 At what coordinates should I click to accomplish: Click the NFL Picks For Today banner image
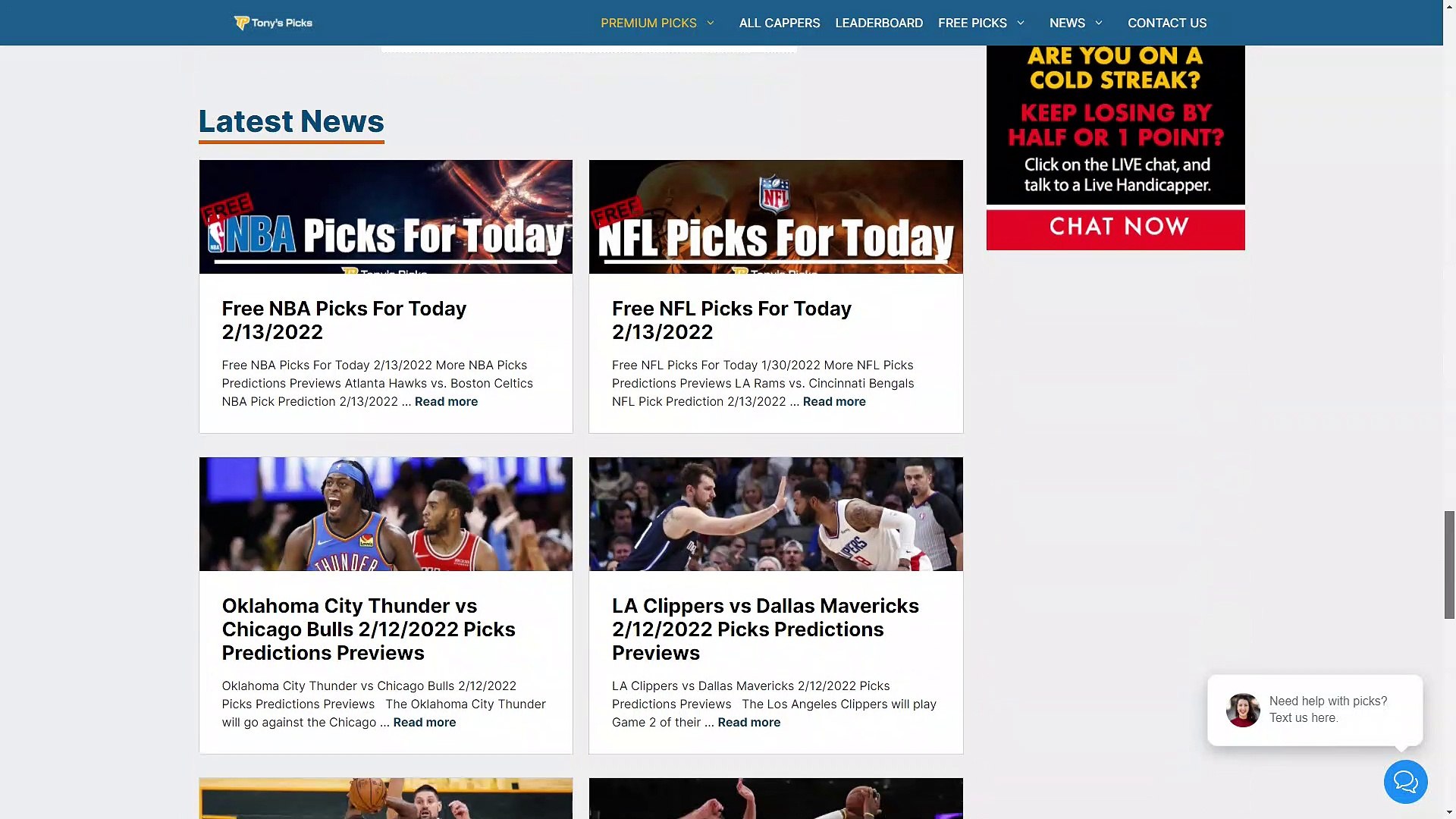(775, 217)
